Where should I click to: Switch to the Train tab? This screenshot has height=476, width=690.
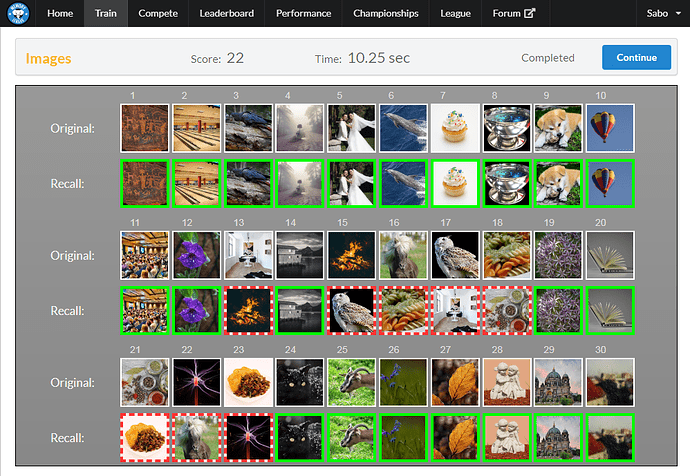pos(106,13)
